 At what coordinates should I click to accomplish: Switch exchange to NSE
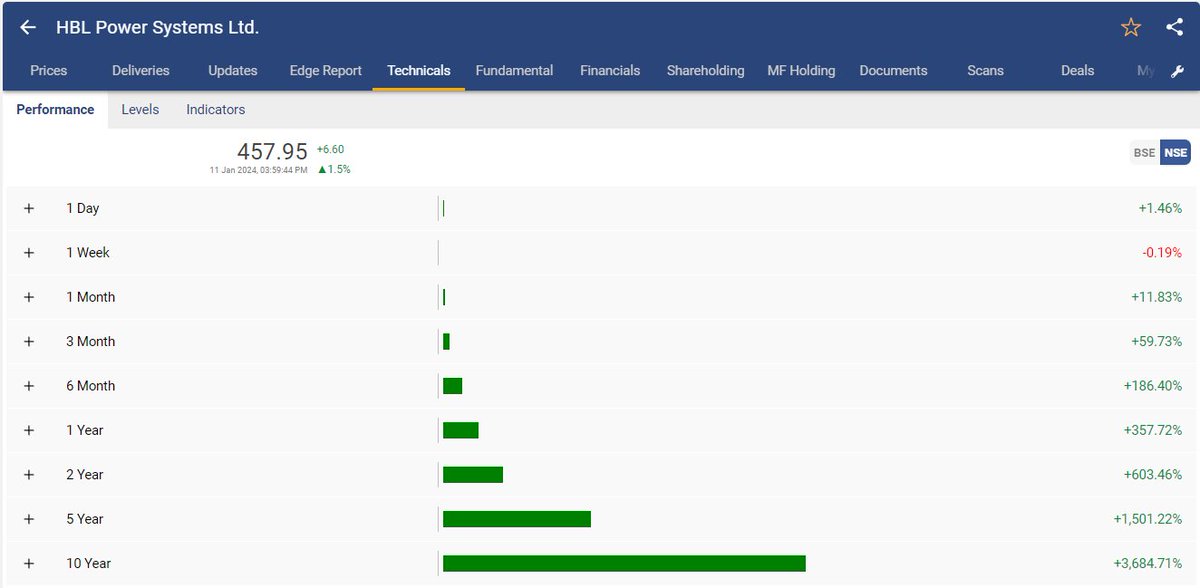[x=1176, y=153]
